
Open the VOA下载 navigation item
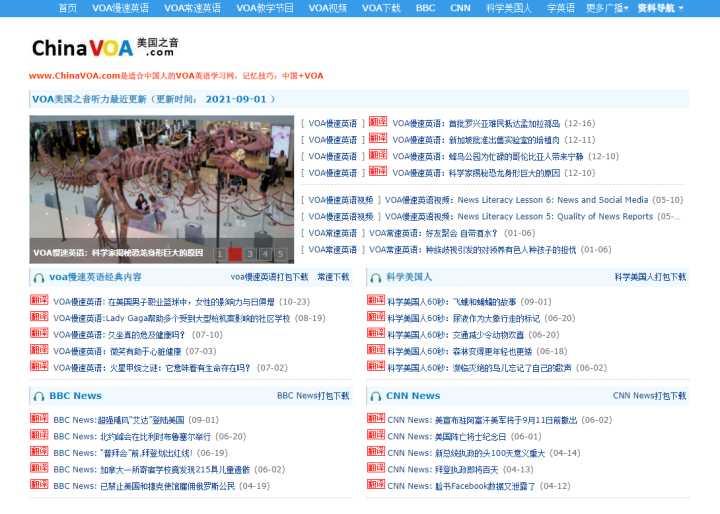pyautogui.click(x=381, y=8)
